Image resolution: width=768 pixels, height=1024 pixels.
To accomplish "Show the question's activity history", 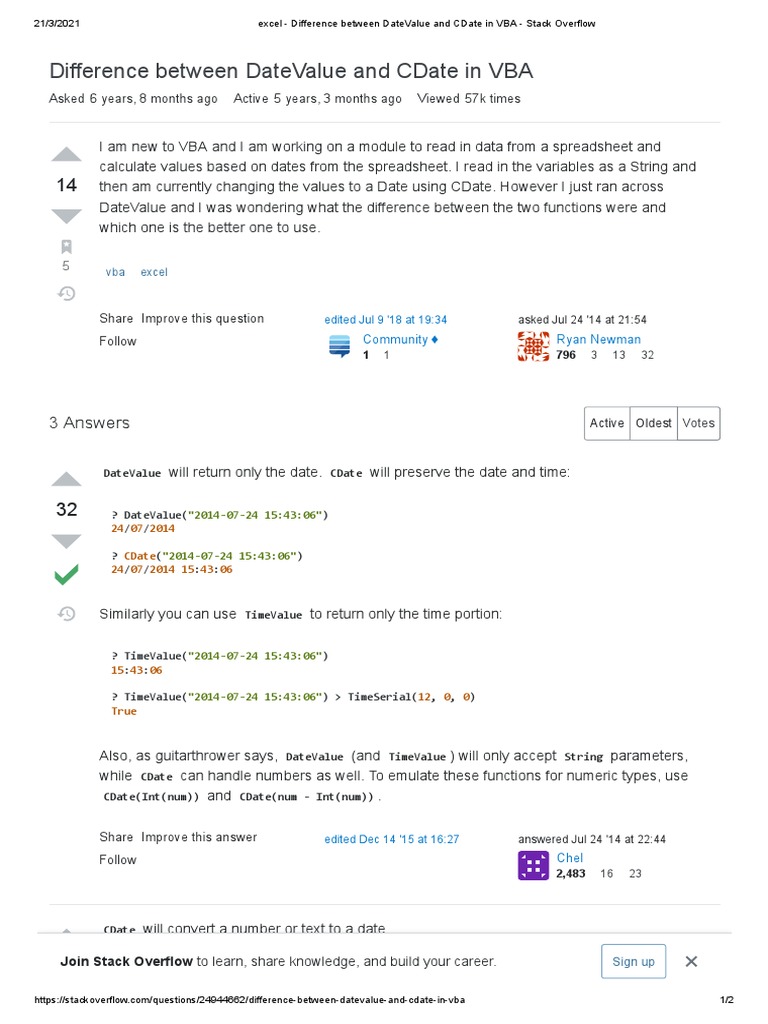I will 66,293.
